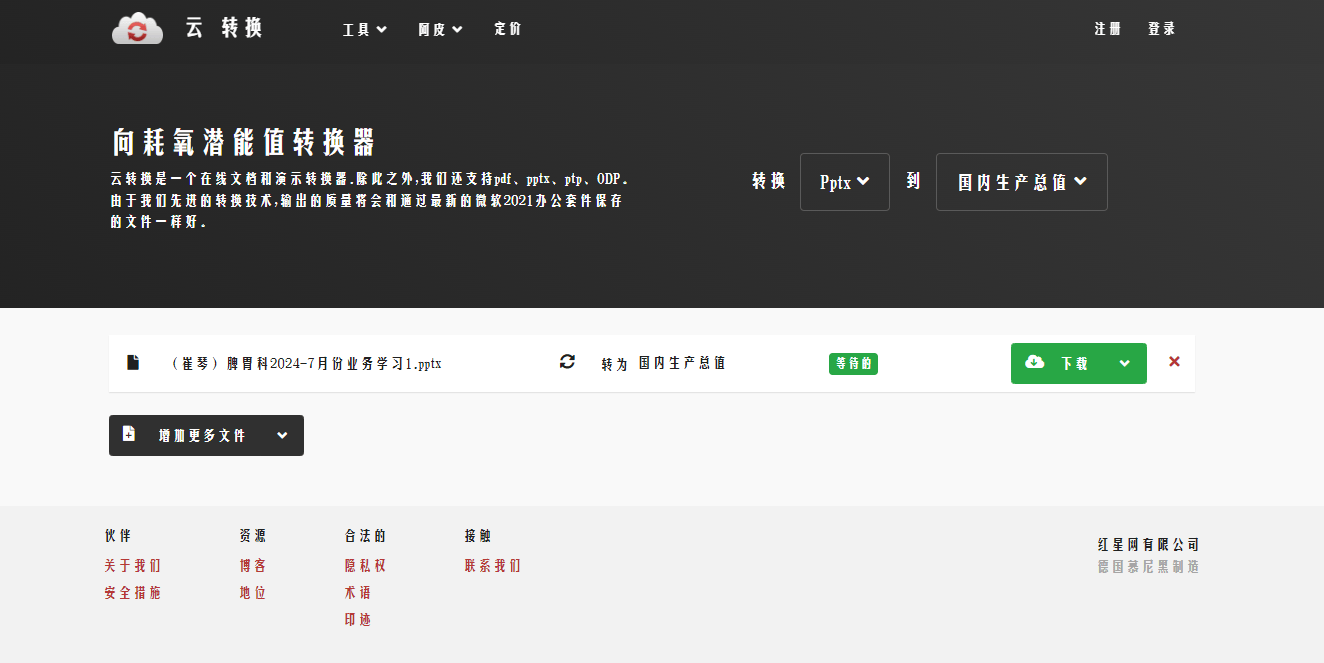The height and width of the screenshot is (663, 1324).
Task: Expand the 增加更多文件 dropdown chevron
Action: pyautogui.click(x=282, y=435)
